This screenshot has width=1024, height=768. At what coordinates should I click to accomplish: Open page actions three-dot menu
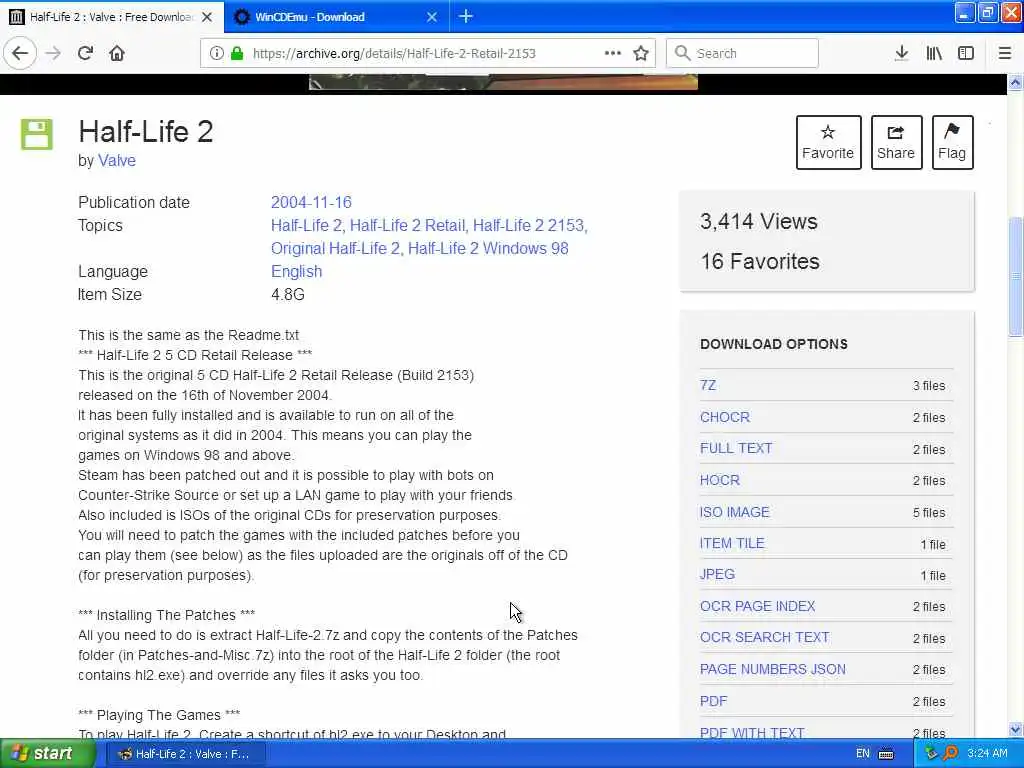click(613, 53)
